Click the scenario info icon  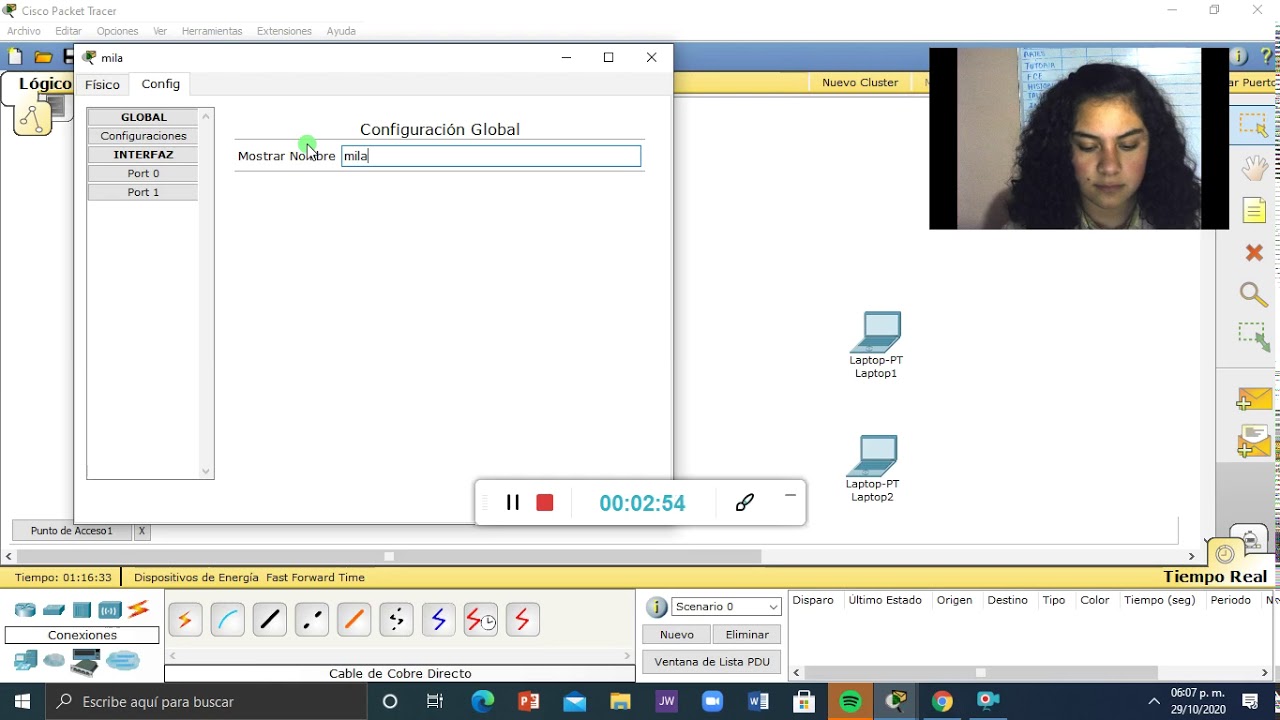click(x=656, y=607)
